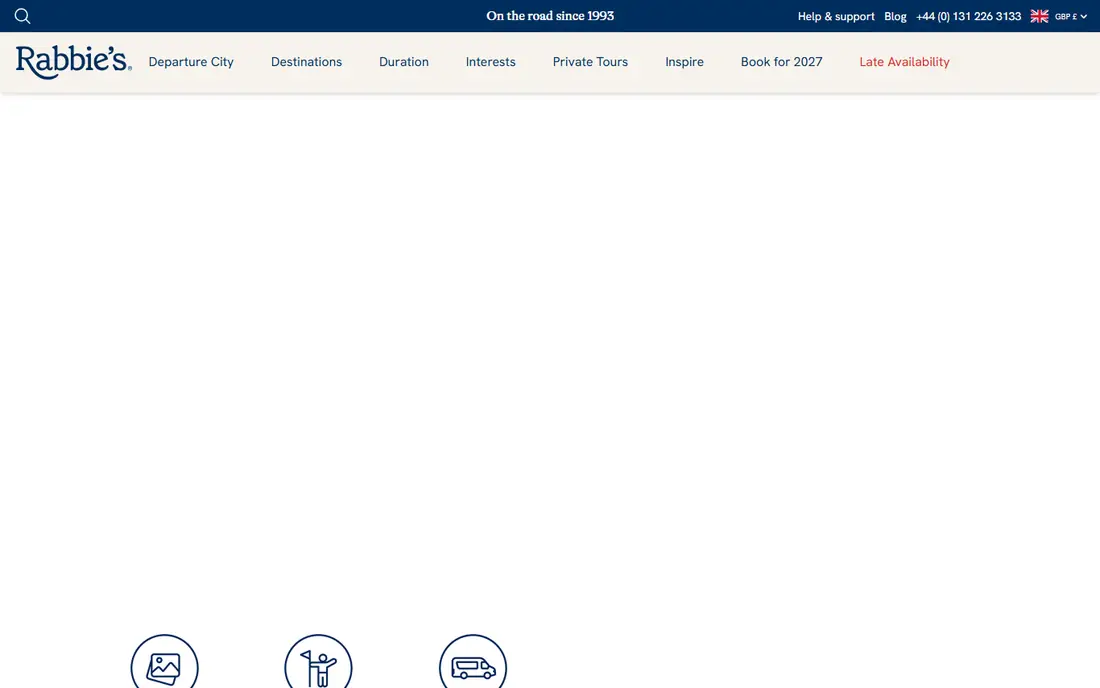Screen dimensions: 1100x688
Task: Click the Rabbie's logo
Action: 74,62
